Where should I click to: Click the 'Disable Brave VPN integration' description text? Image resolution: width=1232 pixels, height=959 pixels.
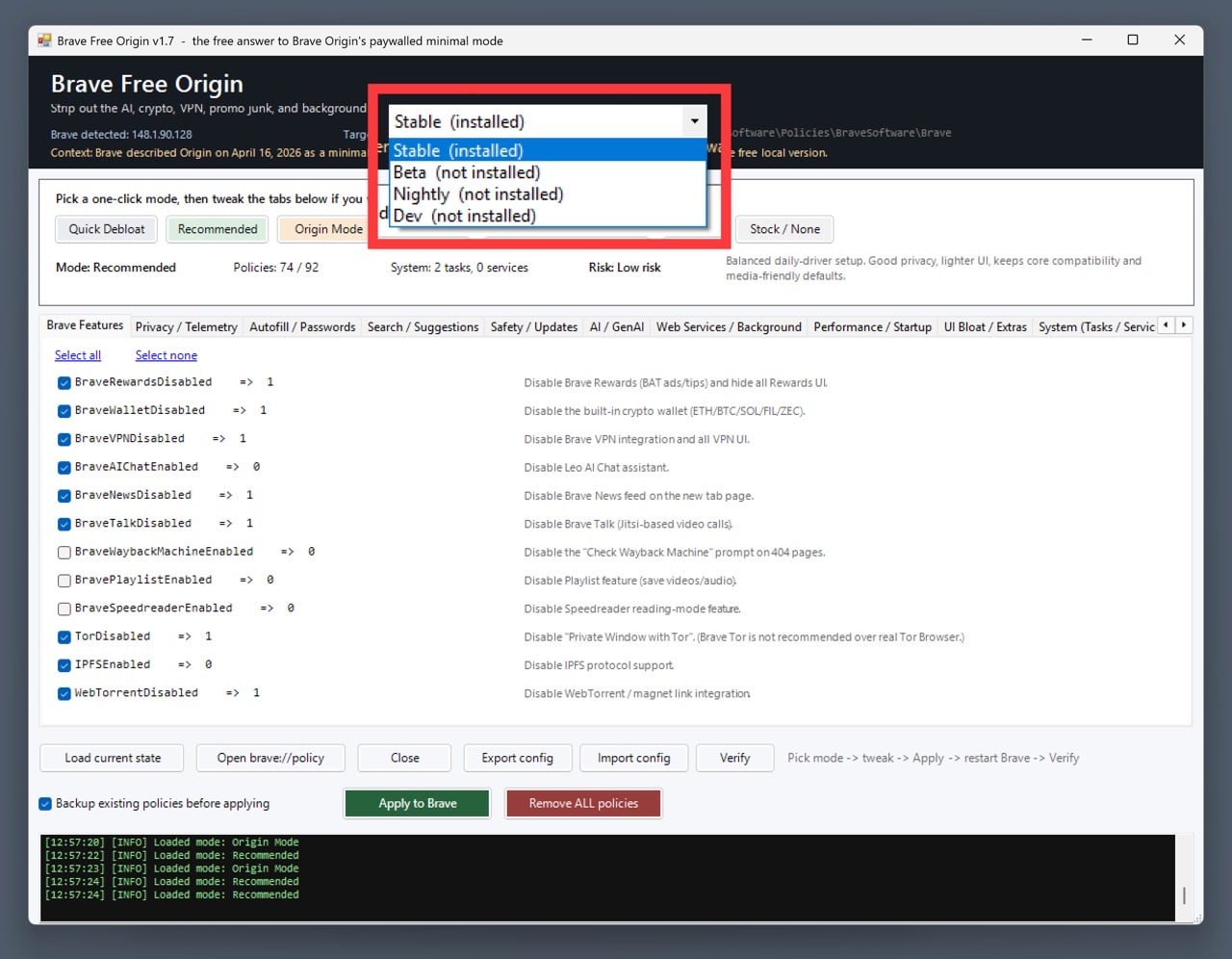point(637,439)
